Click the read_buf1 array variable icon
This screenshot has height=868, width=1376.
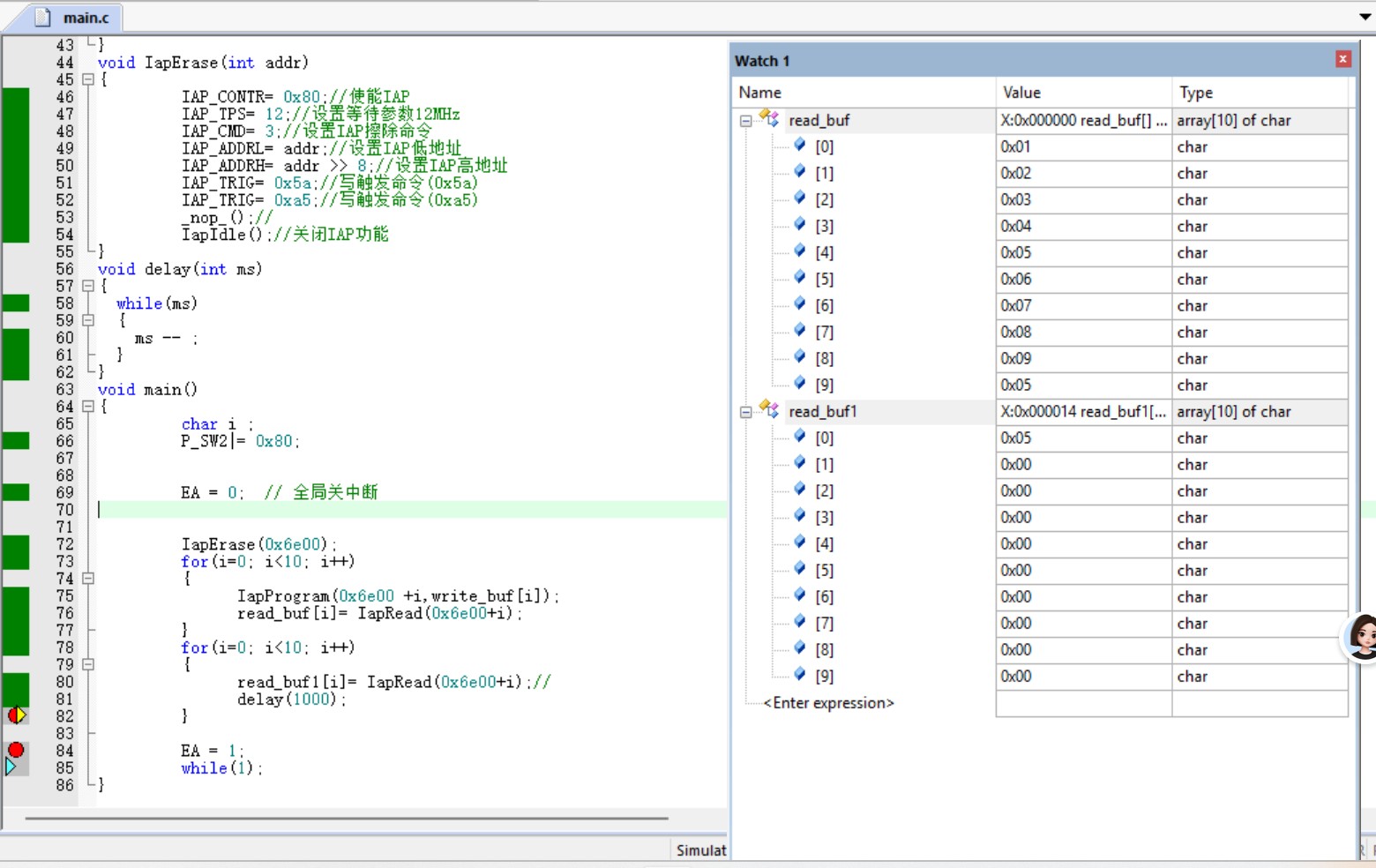coord(769,410)
